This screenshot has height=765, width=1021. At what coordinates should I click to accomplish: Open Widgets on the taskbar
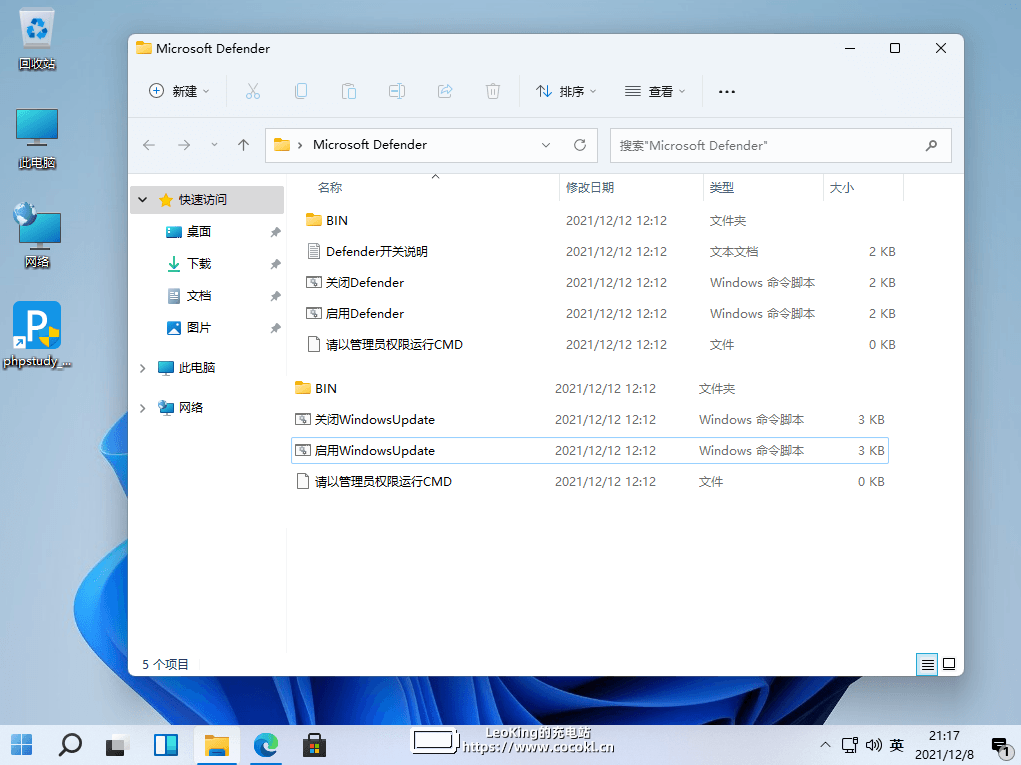click(x=166, y=745)
